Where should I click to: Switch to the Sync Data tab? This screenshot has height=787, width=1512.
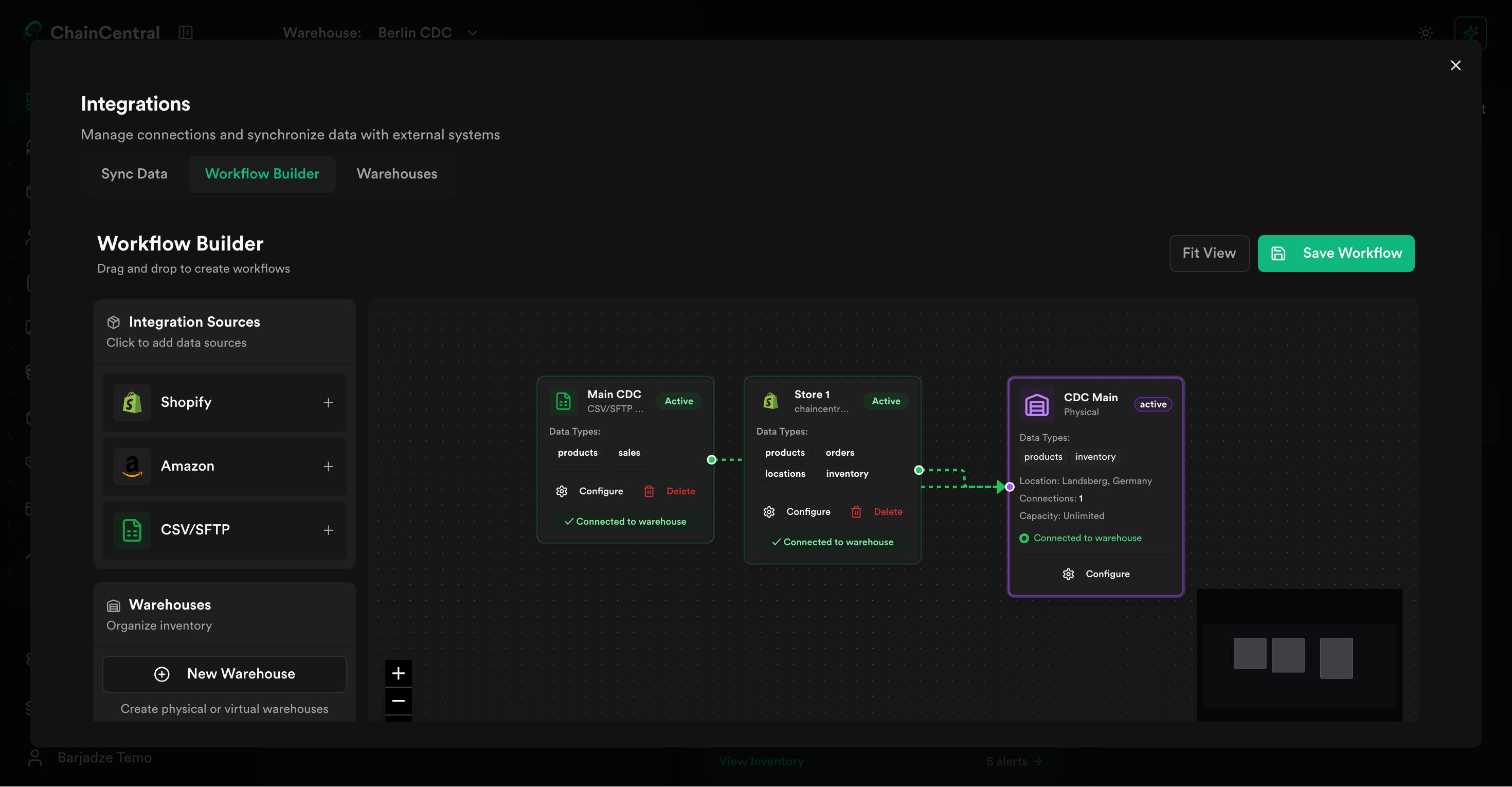point(134,174)
